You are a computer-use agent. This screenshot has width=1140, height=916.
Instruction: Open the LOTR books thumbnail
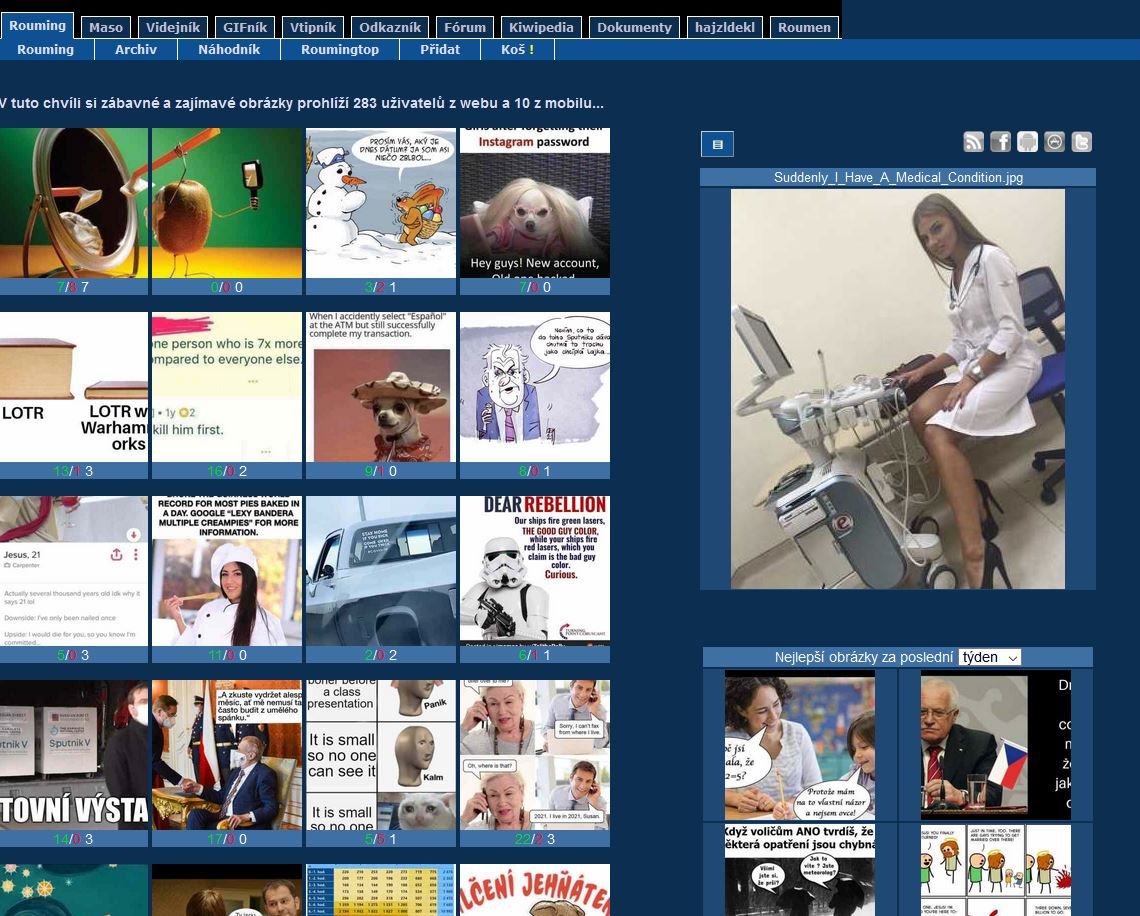pos(73,387)
